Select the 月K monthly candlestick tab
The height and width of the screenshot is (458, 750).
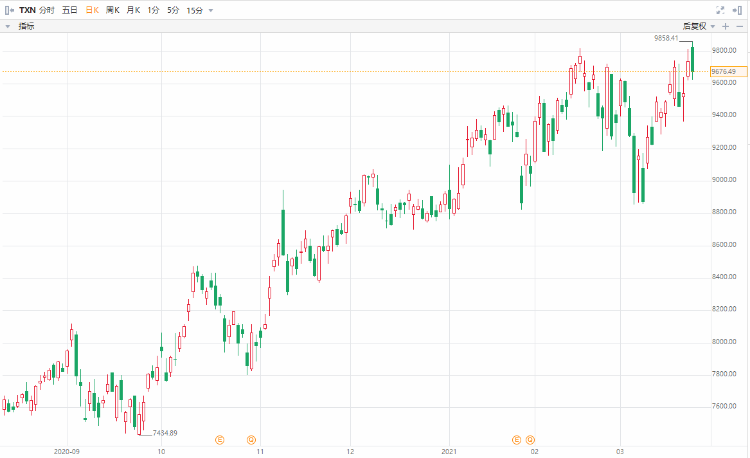click(x=133, y=9)
